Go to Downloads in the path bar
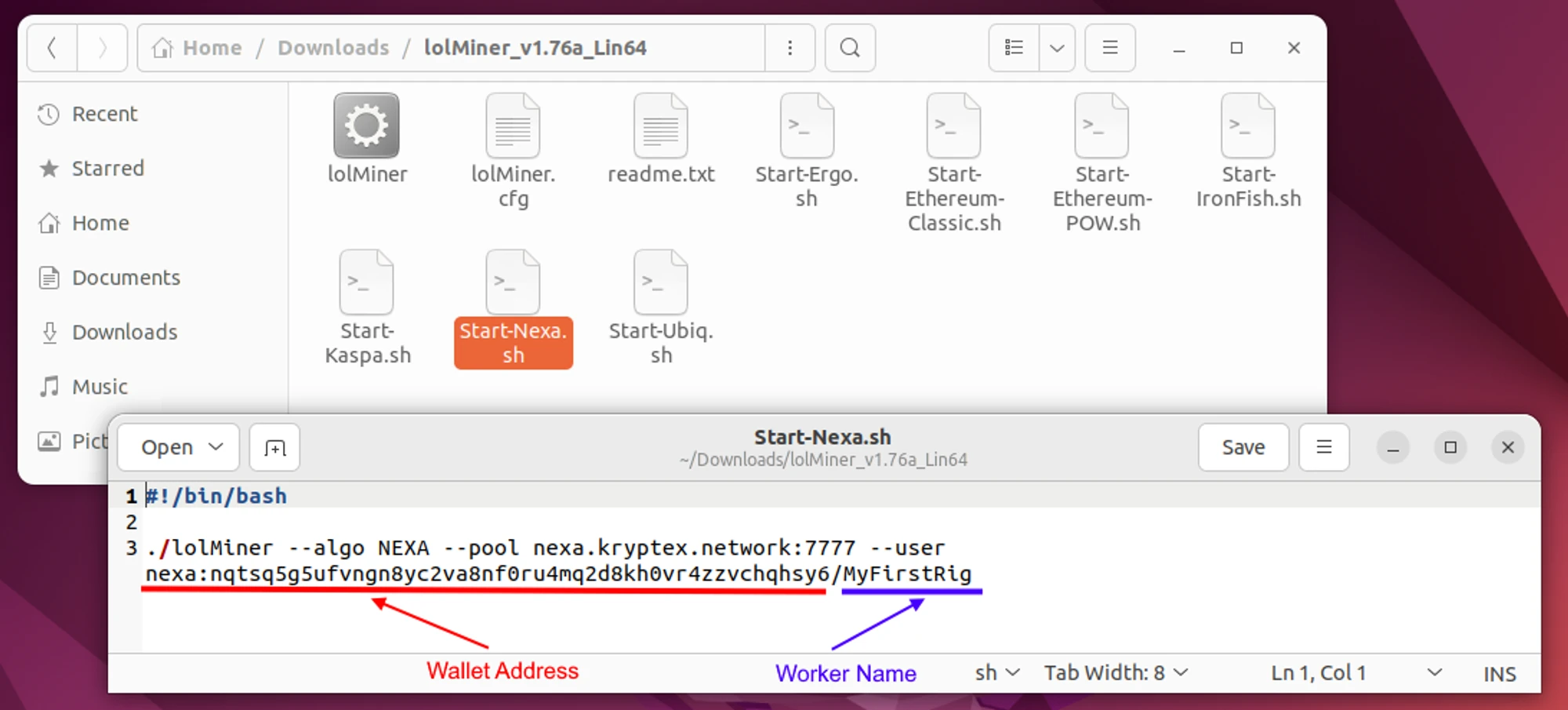This screenshot has height=710, width=1568. tap(333, 48)
